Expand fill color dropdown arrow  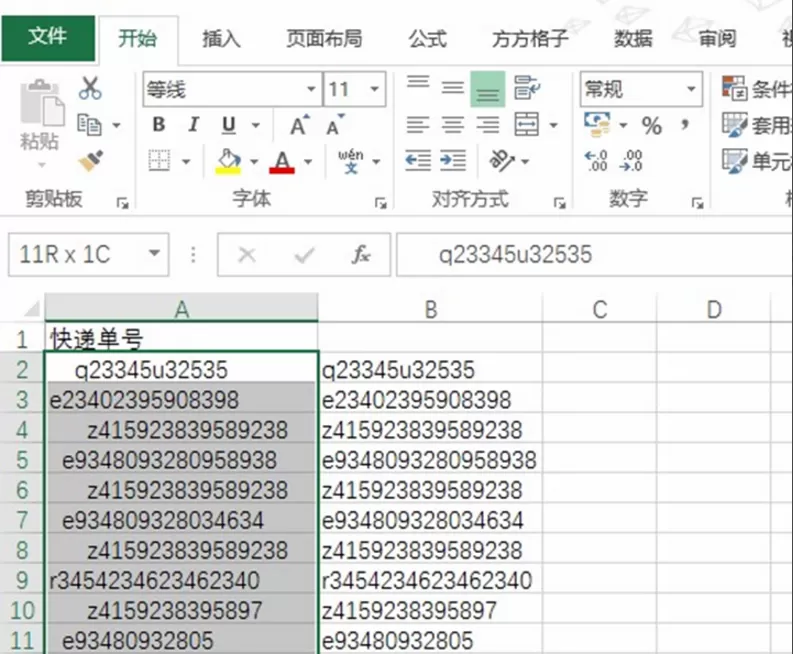[254, 162]
